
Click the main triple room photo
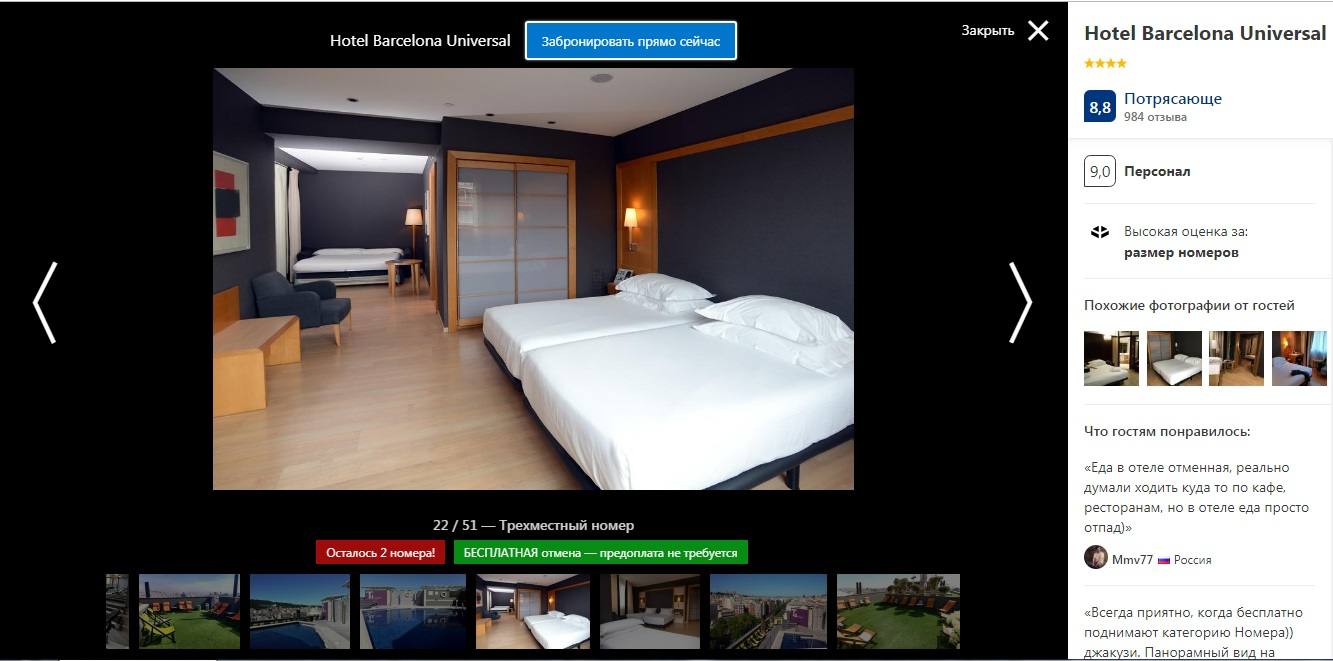(x=533, y=279)
